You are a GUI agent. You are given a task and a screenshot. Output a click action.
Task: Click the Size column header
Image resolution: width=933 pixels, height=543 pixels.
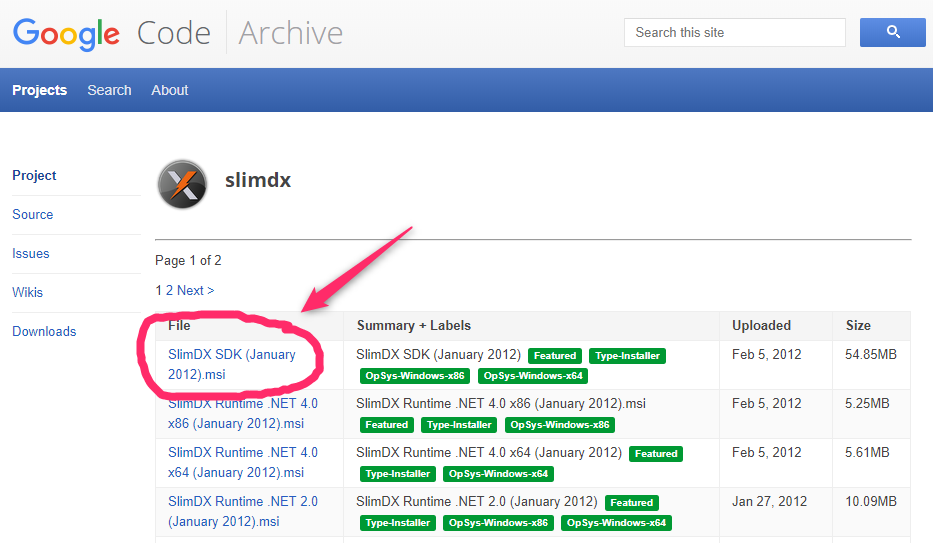[x=858, y=325]
